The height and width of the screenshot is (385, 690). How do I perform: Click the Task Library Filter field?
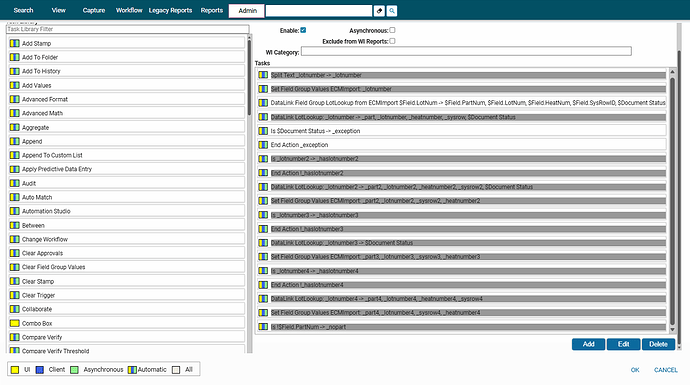point(128,29)
